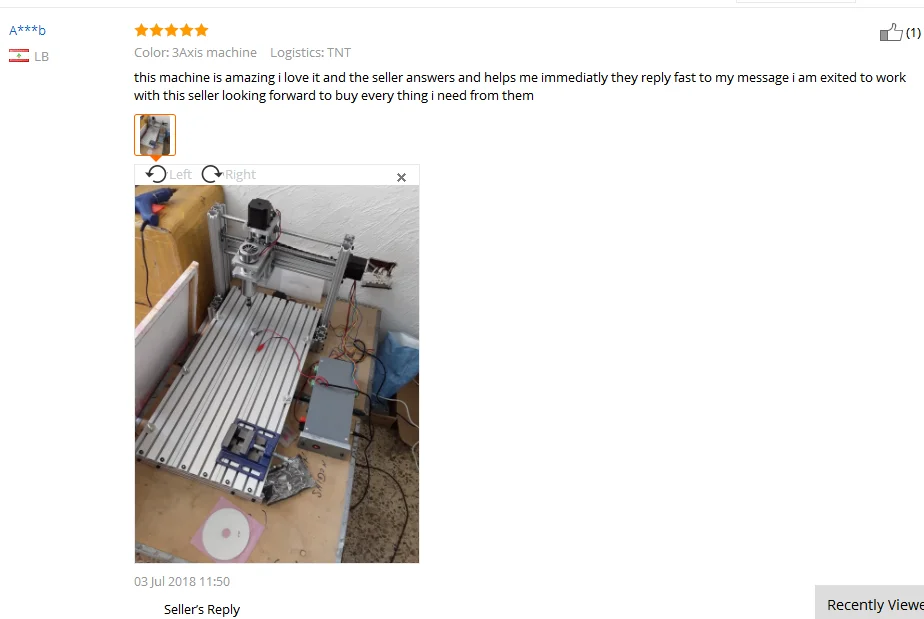Image resolution: width=924 pixels, height=619 pixels.
Task: Rotate the review photo right using the clockwise arrow icon
Action: pyautogui.click(x=212, y=174)
